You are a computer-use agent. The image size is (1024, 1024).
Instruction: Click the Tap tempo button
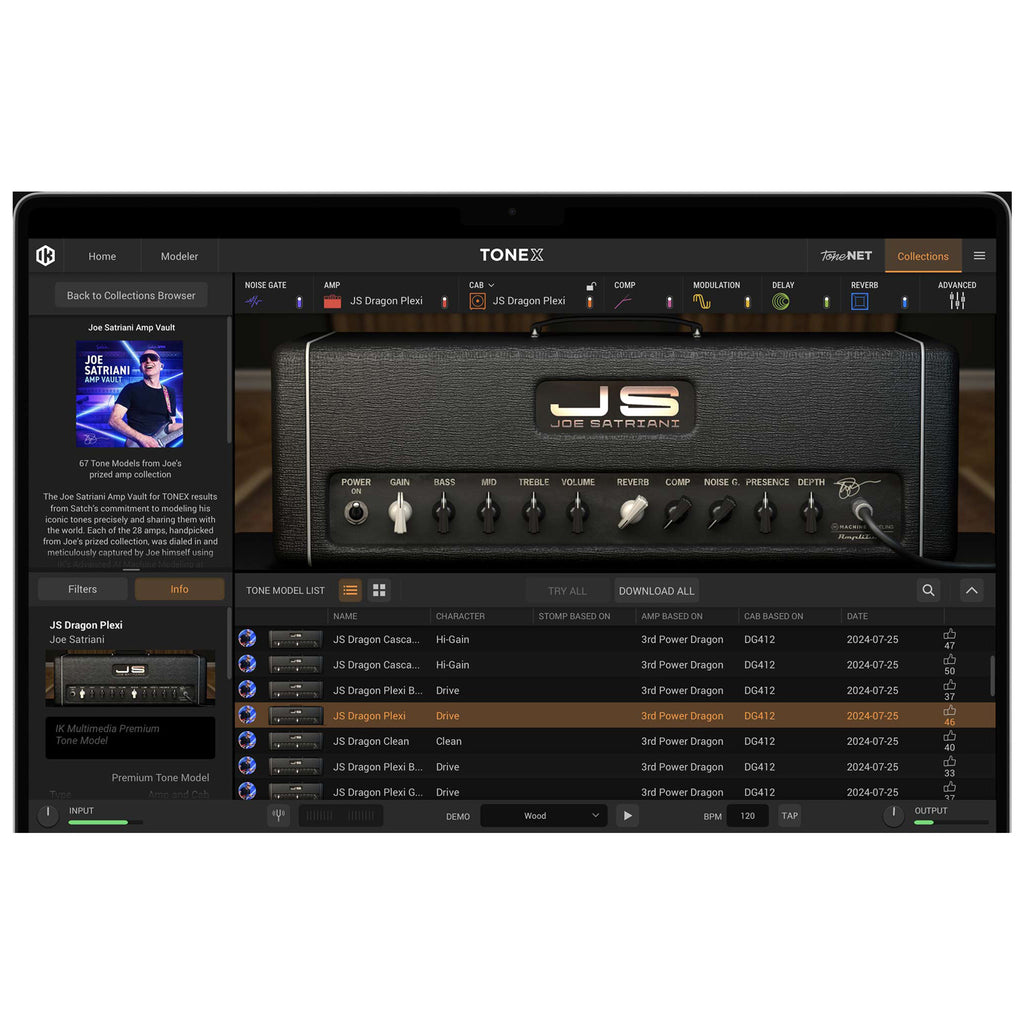click(790, 816)
